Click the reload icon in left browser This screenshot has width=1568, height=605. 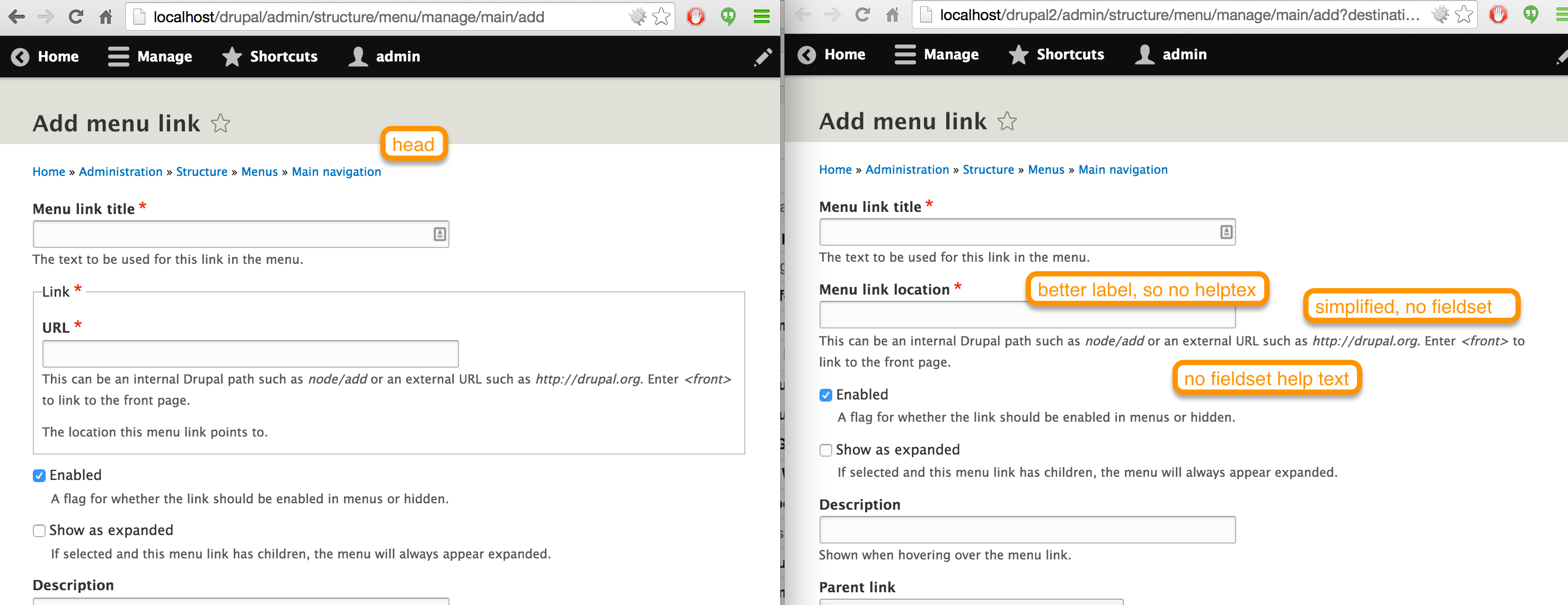pos(75,16)
